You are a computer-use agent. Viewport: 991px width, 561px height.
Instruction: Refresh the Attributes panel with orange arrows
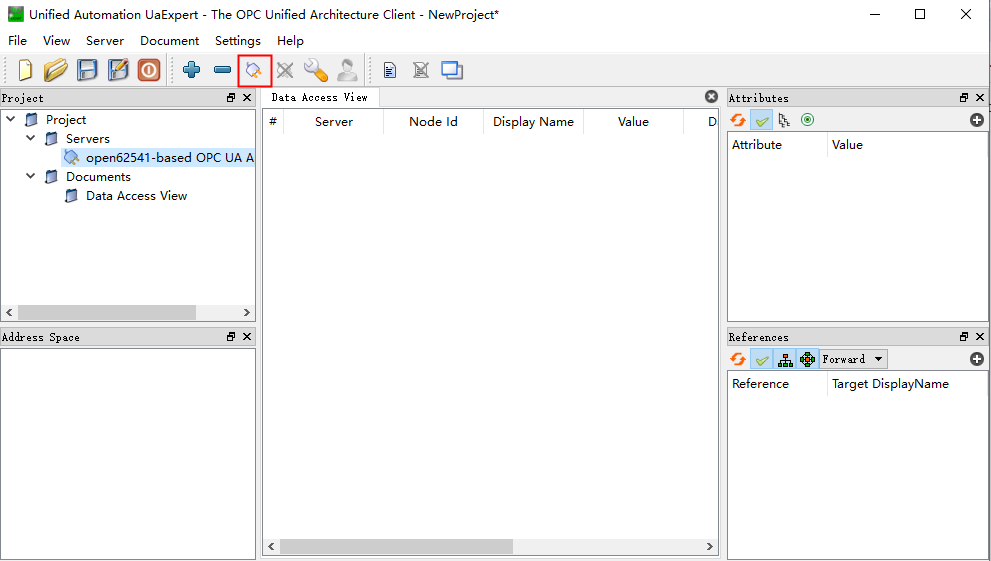(738, 120)
